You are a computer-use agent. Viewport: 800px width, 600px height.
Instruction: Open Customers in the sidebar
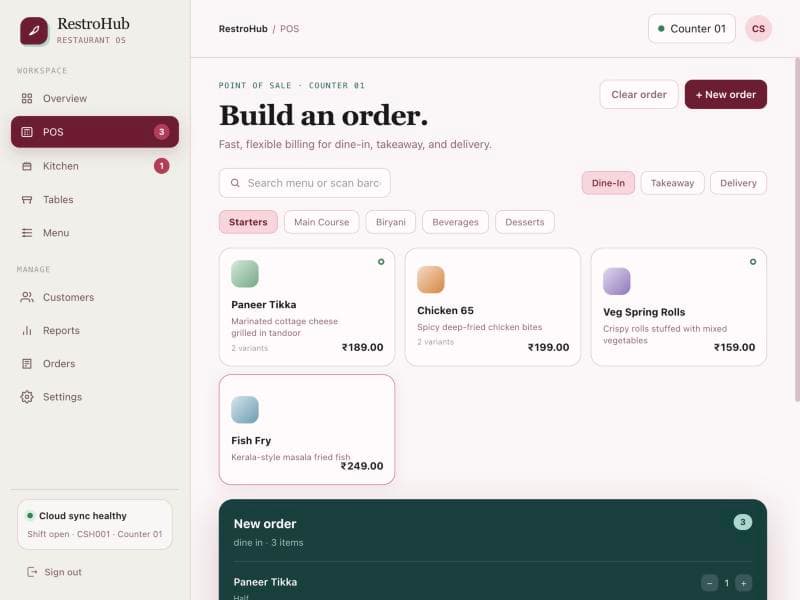tap(95, 297)
